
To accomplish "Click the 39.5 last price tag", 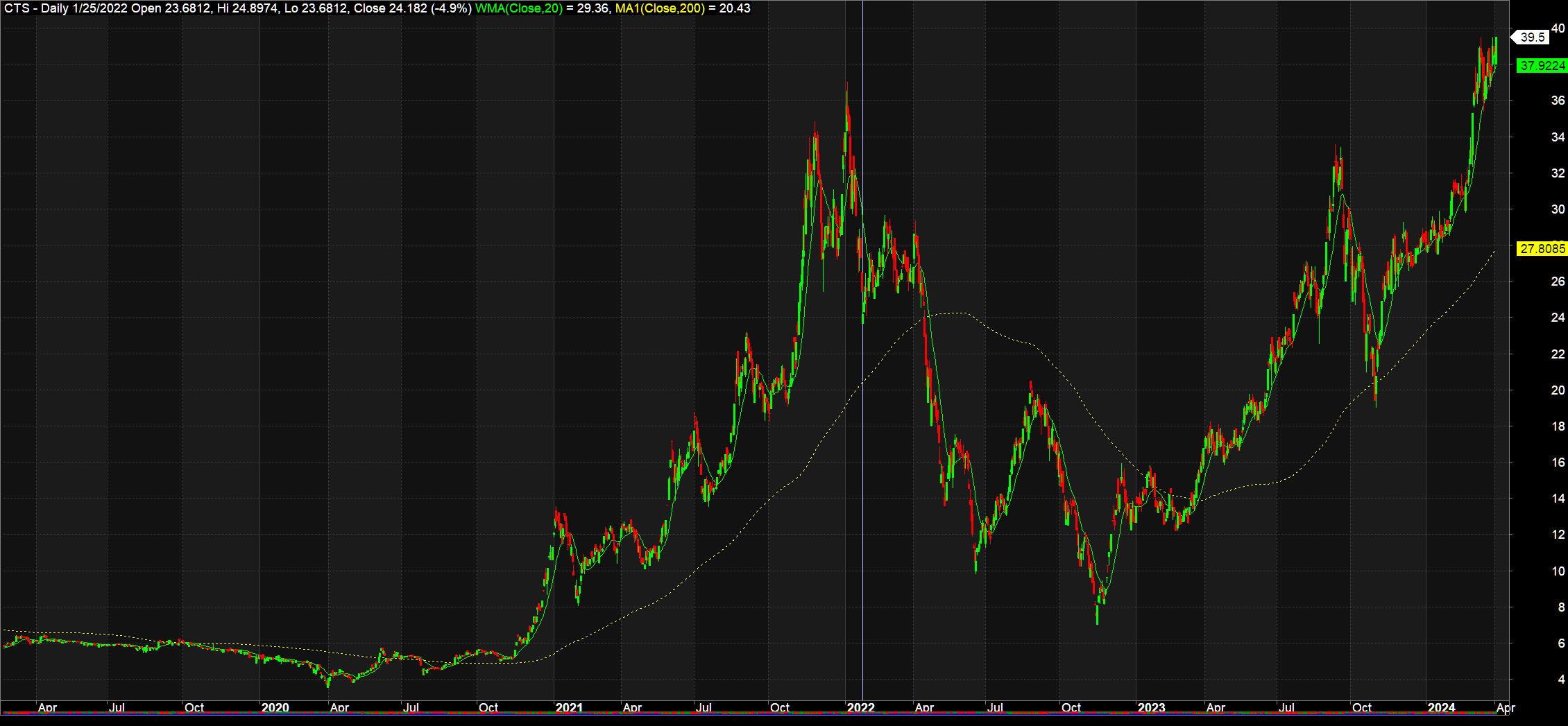I will coord(1533,37).
